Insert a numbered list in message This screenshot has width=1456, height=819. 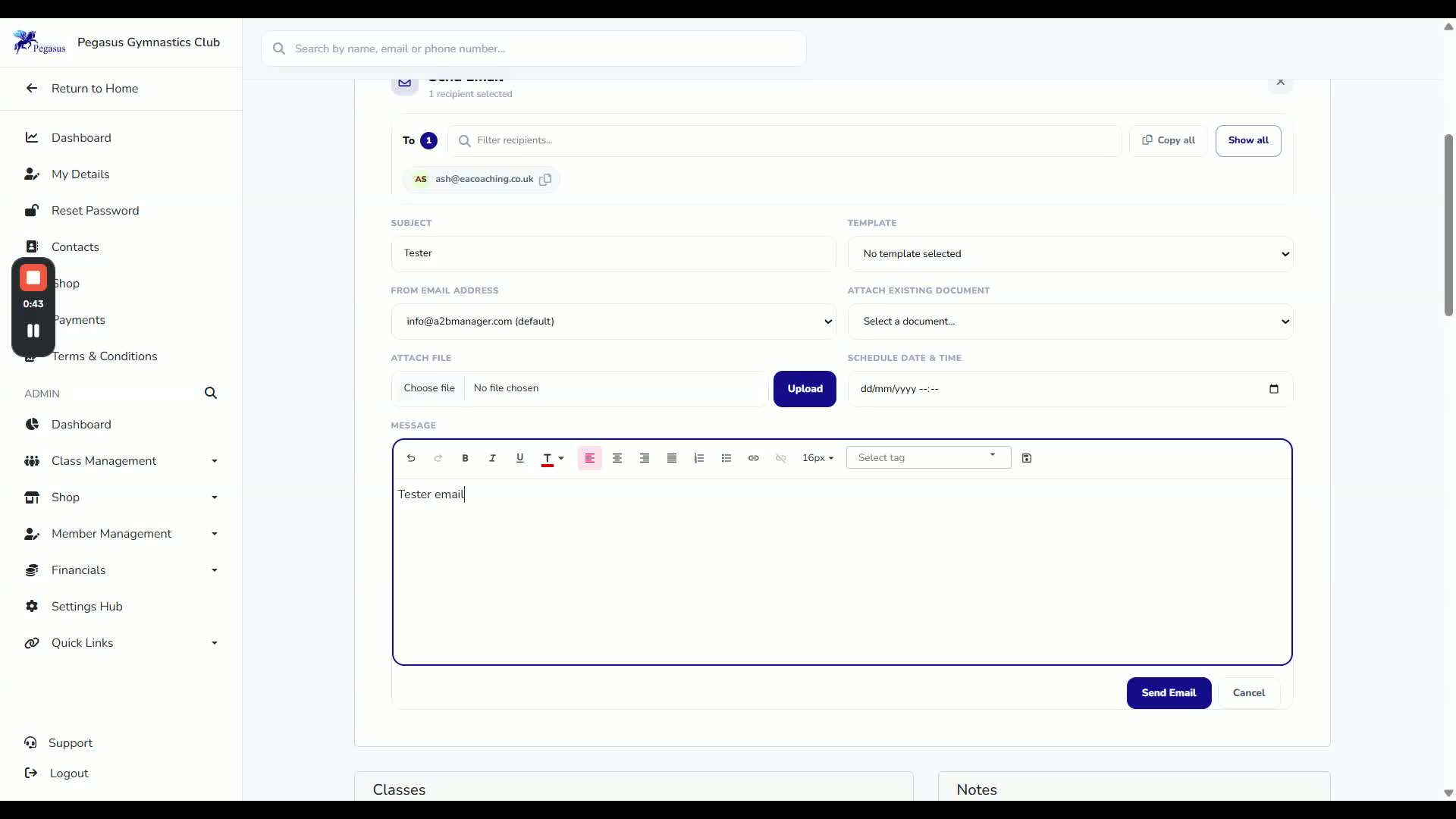click(x=698, y=458)
